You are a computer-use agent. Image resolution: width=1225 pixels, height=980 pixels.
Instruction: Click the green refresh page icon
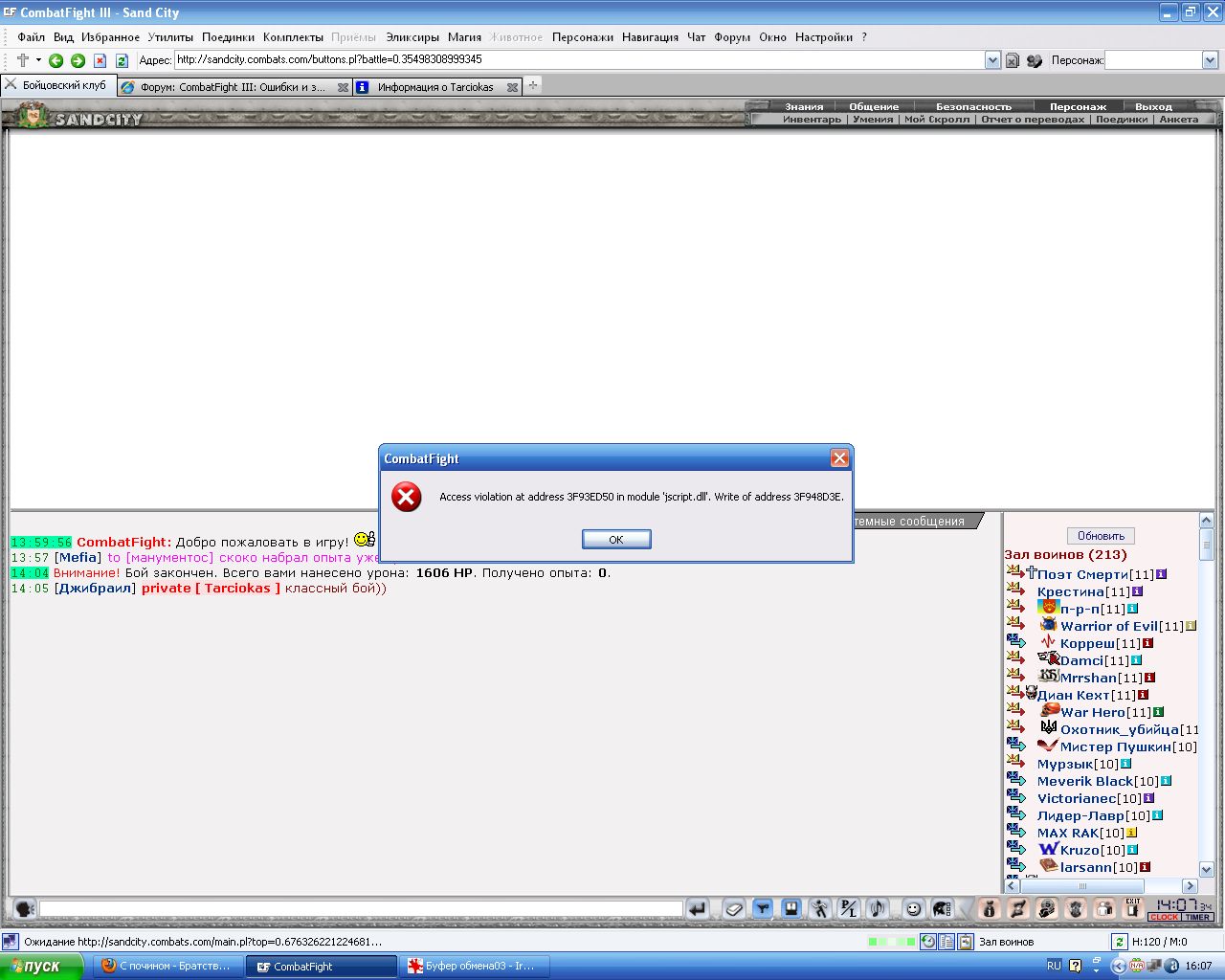tap(122, 60)
